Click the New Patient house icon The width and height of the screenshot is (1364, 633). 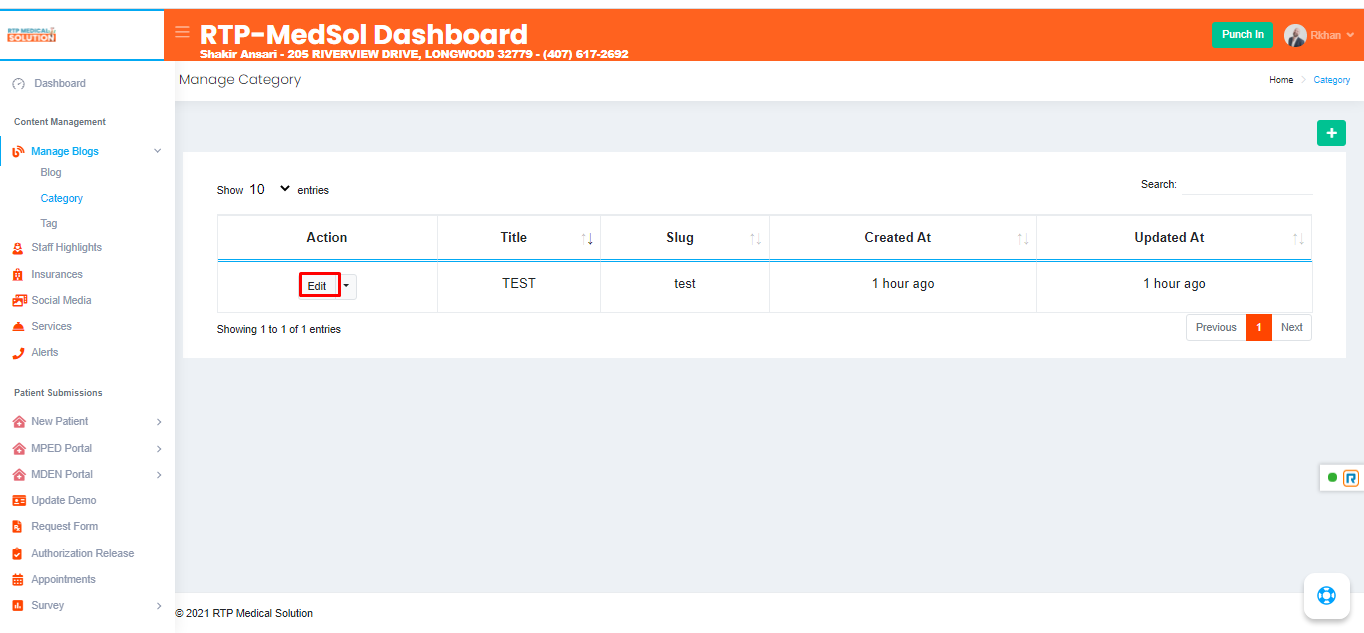click(x=18, y=422)
